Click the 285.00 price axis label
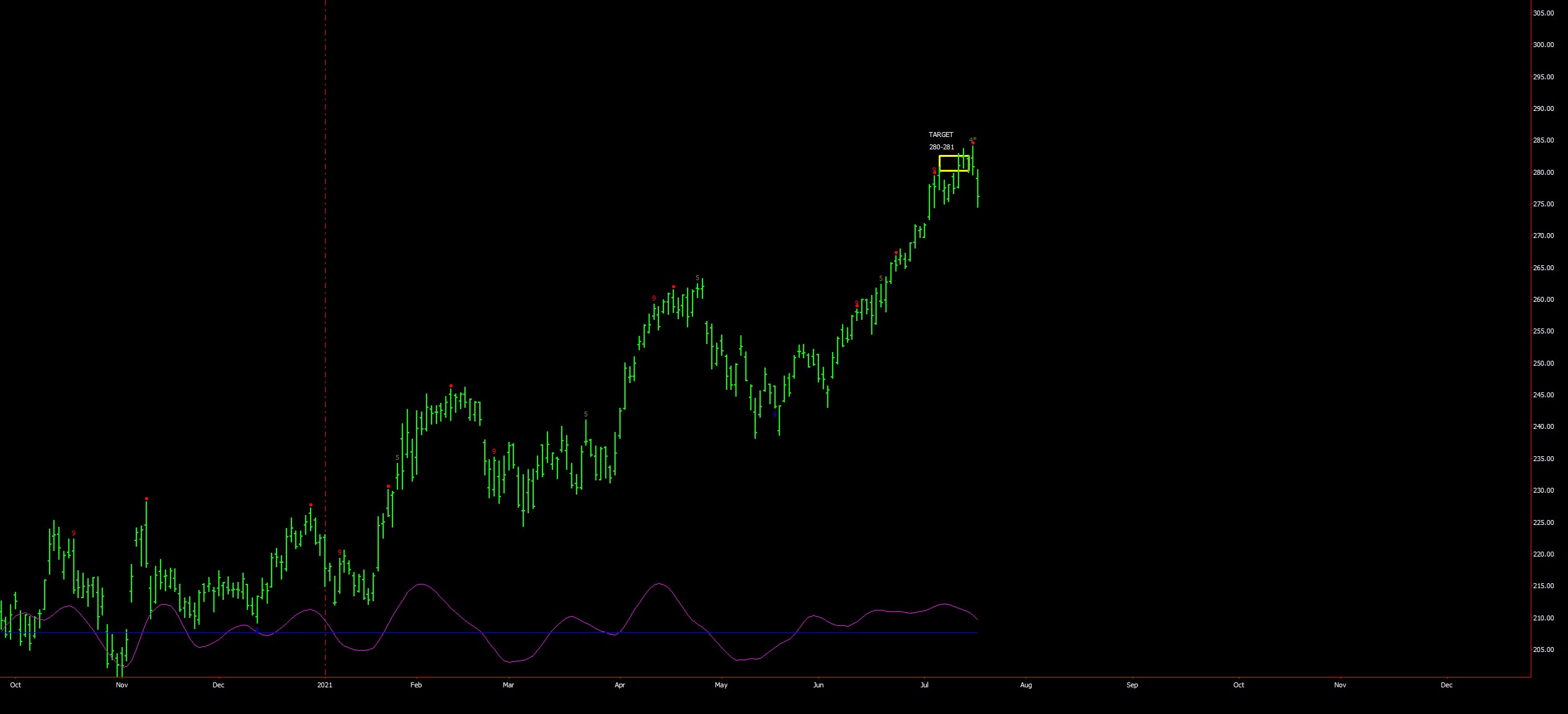The image size is (1568, 714). pyautogui.click(x=1543, y=140)
